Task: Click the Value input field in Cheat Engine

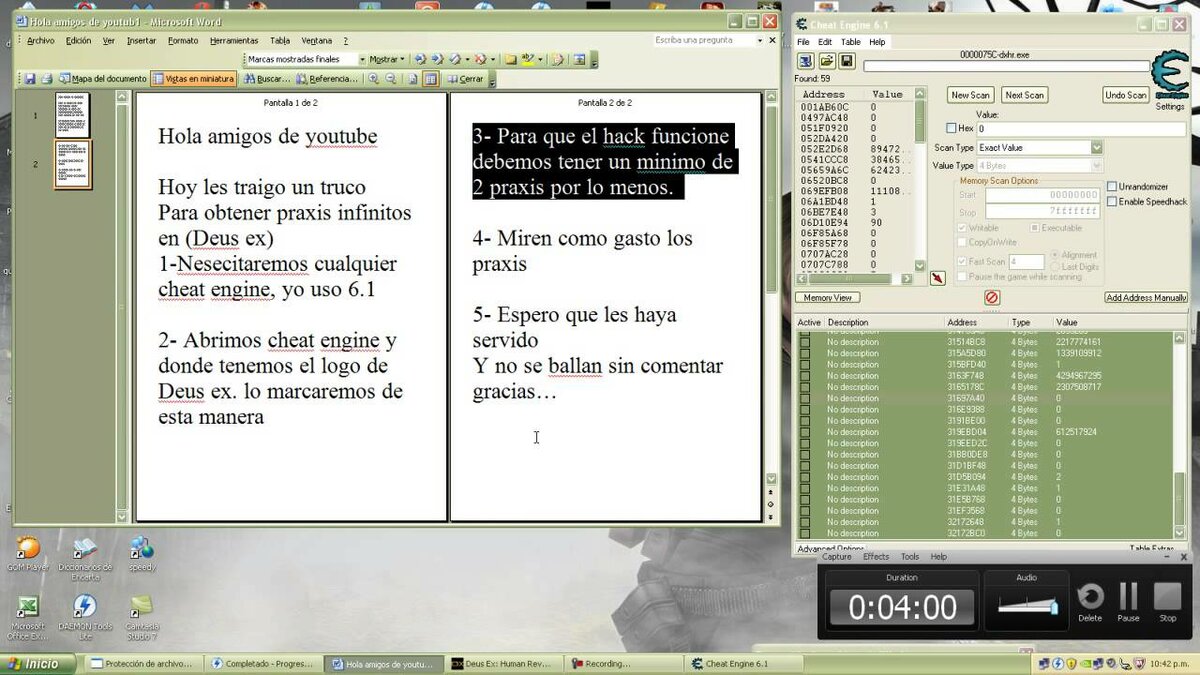Action: pos(1080,129)
